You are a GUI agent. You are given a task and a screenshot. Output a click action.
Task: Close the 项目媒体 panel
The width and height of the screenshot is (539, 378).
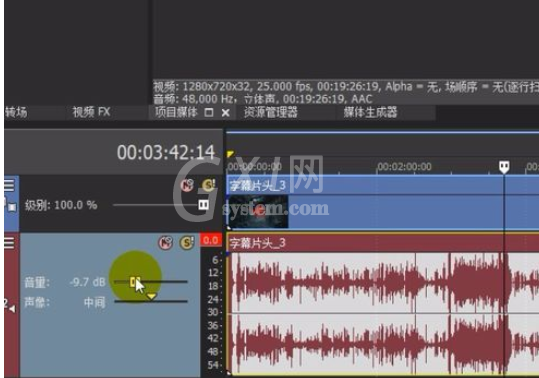pos(226,113)
